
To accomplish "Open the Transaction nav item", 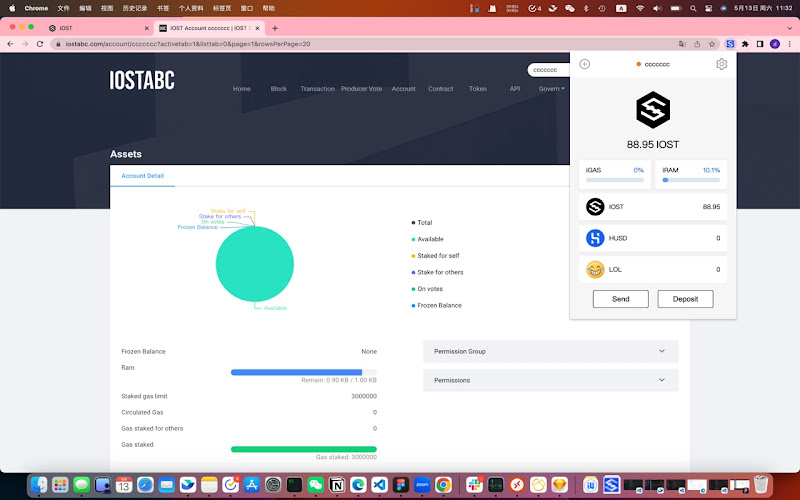I will 317,89.
